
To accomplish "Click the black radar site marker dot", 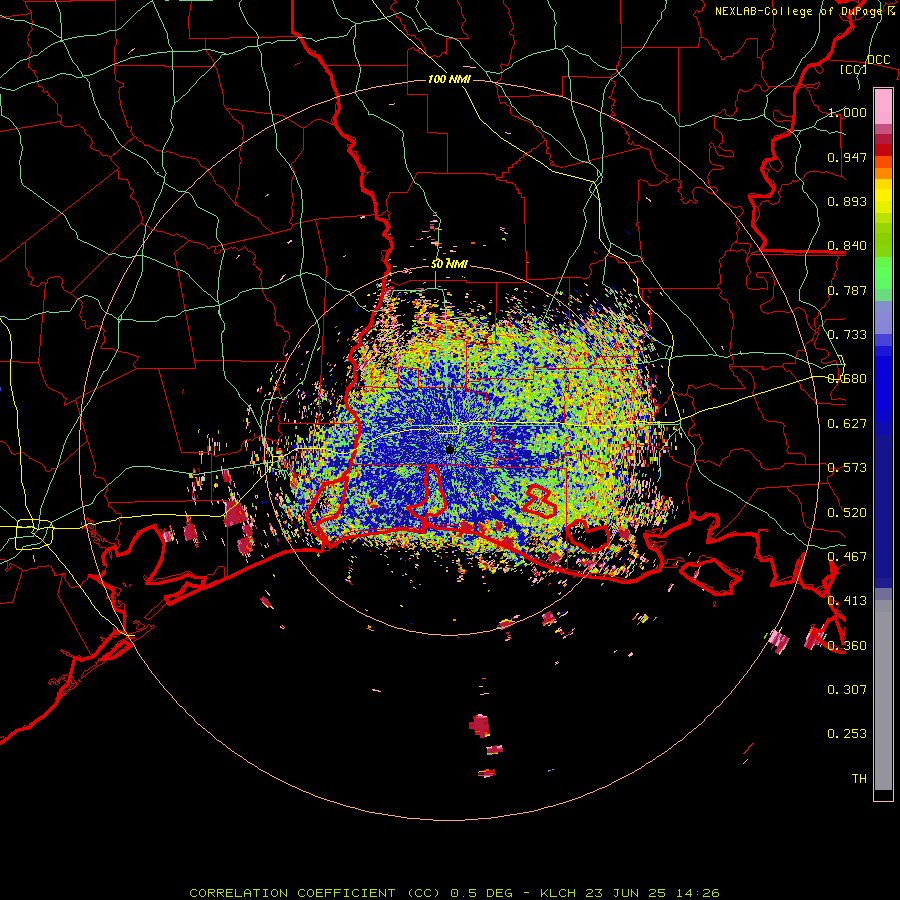I will [449, 450].
